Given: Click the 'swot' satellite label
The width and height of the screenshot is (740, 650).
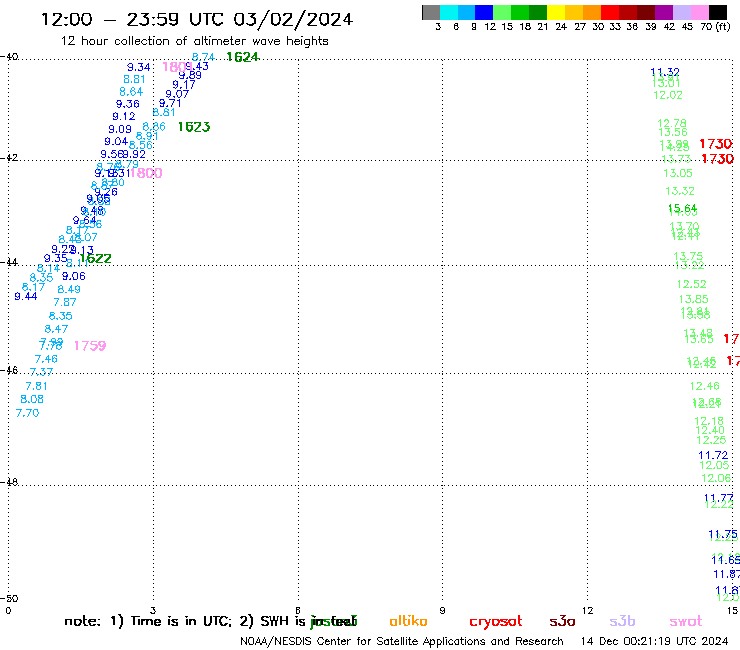Looking at the screenshot, I should coord(686,621).
